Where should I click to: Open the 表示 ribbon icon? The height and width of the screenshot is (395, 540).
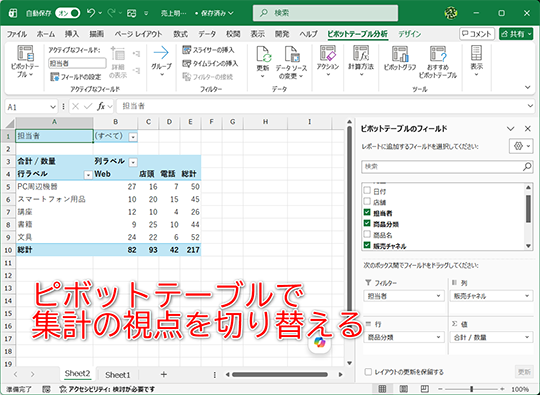477,53
